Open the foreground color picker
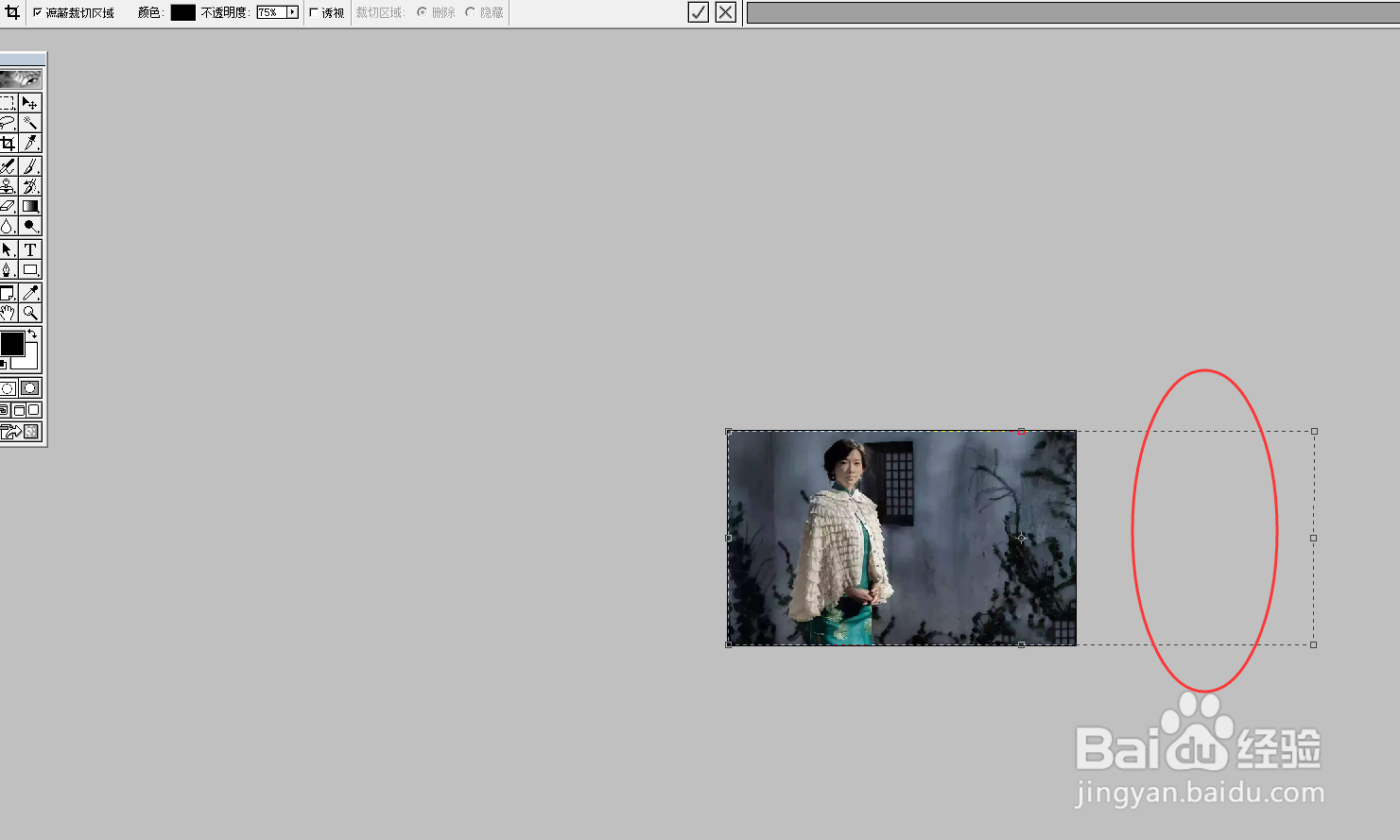Screen dimensions: 1400x840 (x=11, y=343)
